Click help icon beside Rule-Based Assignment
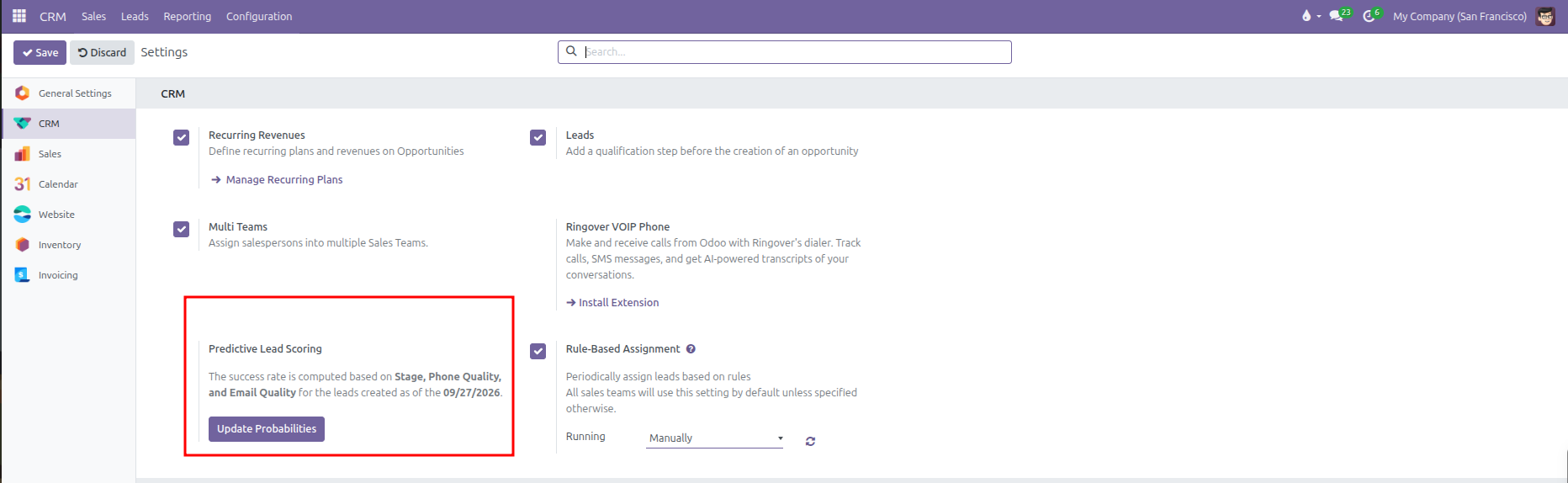Viewport: 1568px width, 483px height. coord(691,348)
